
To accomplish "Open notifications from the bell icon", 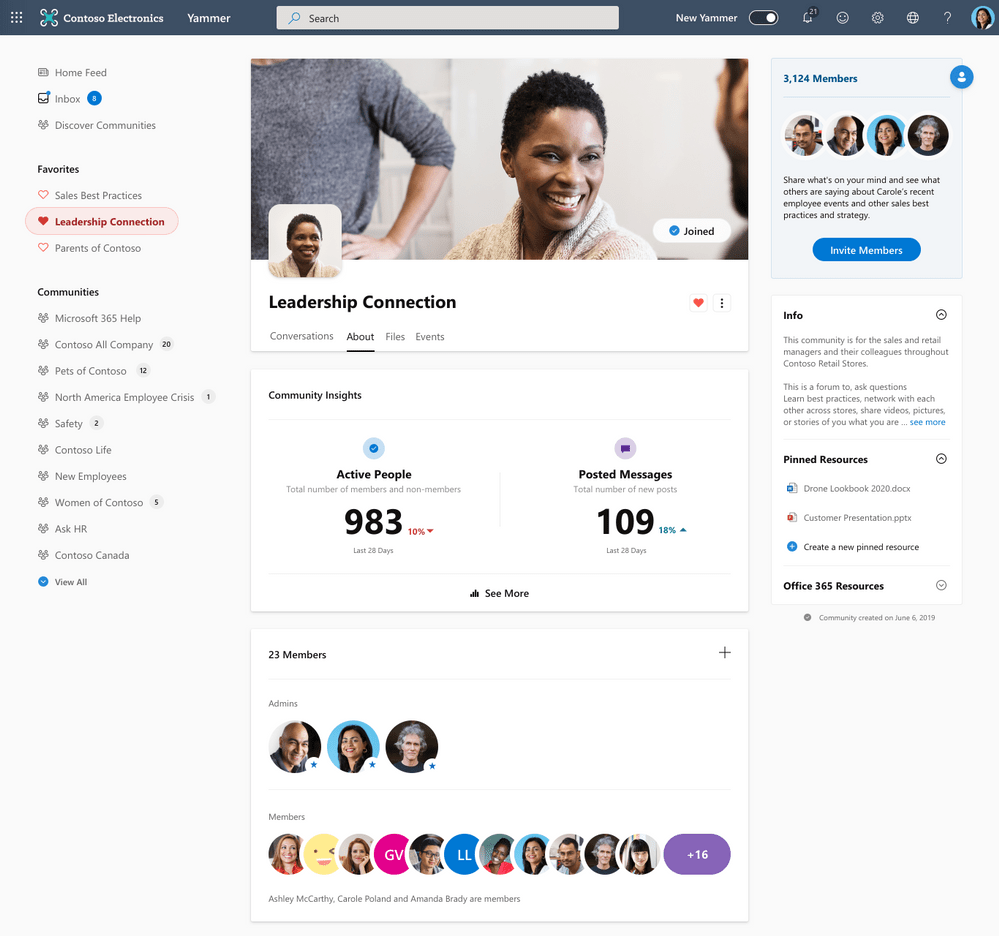I will pos(807,17).
